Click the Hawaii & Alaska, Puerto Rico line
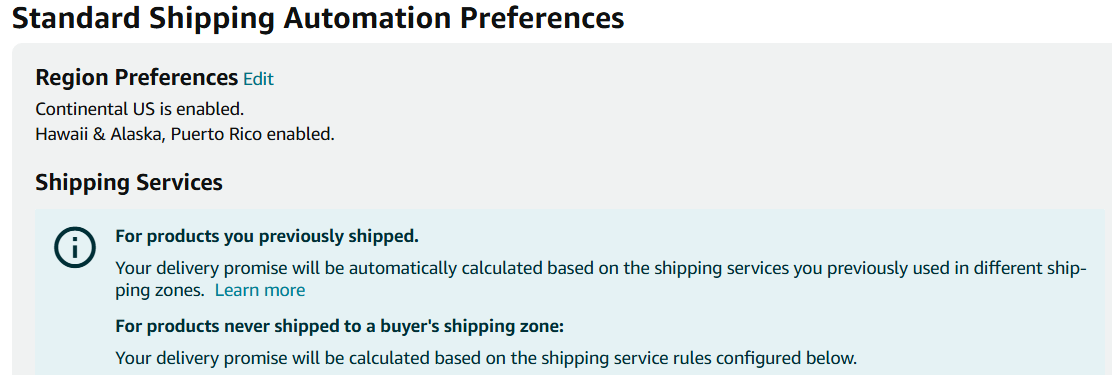Image resolution: width=1112 pixels, height=375 pixels. [x=184, y=134]
